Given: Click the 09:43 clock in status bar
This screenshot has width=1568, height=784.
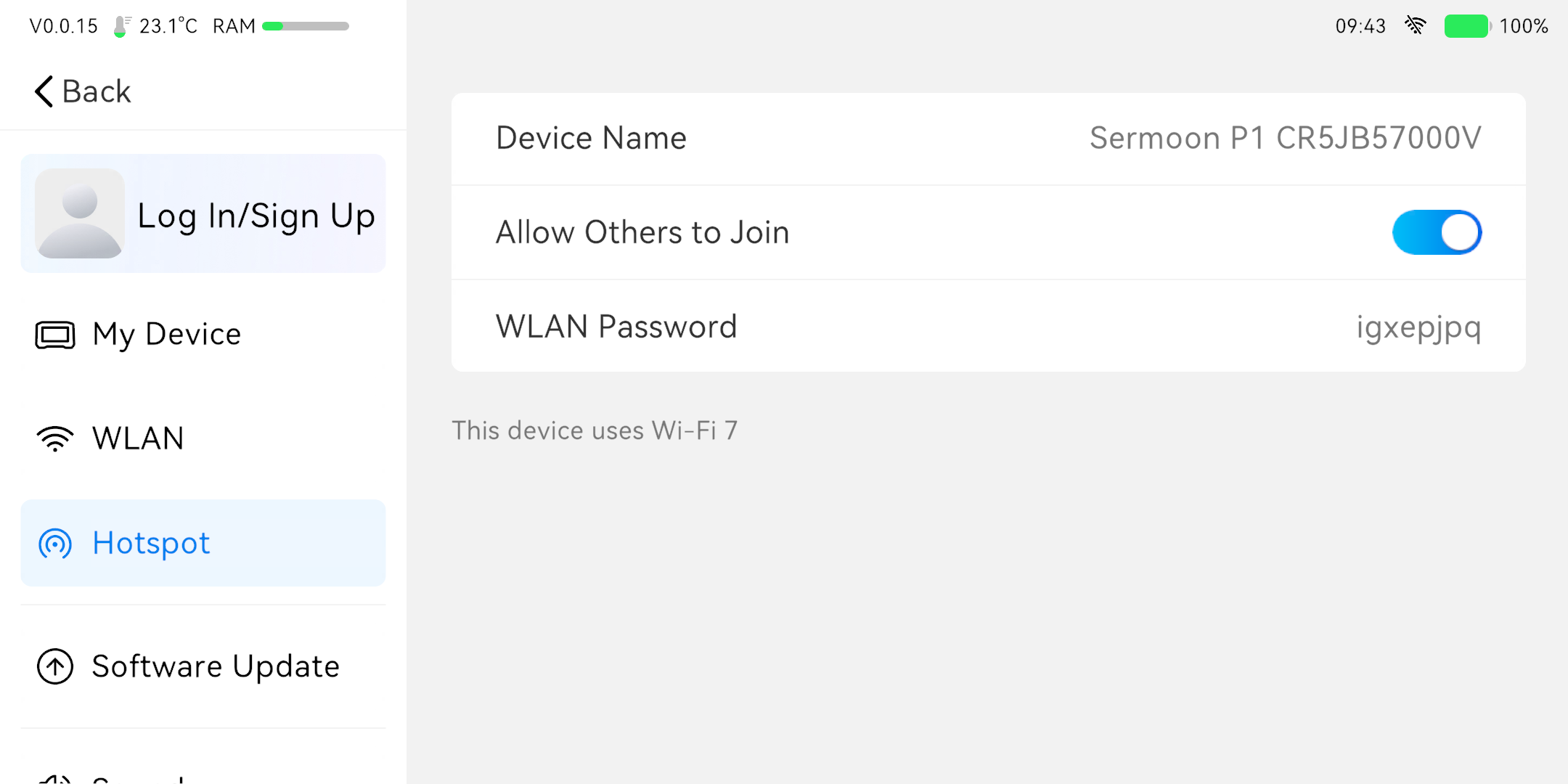Looking at the screenshot, I should [x=1360, y=26].
